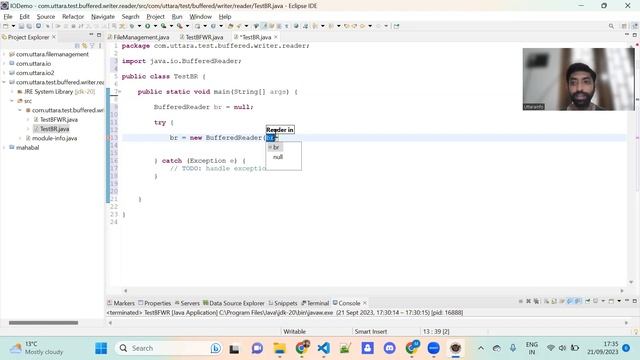
Task: Open the Open Console dropdown arrow
Action: coord(619,301)
